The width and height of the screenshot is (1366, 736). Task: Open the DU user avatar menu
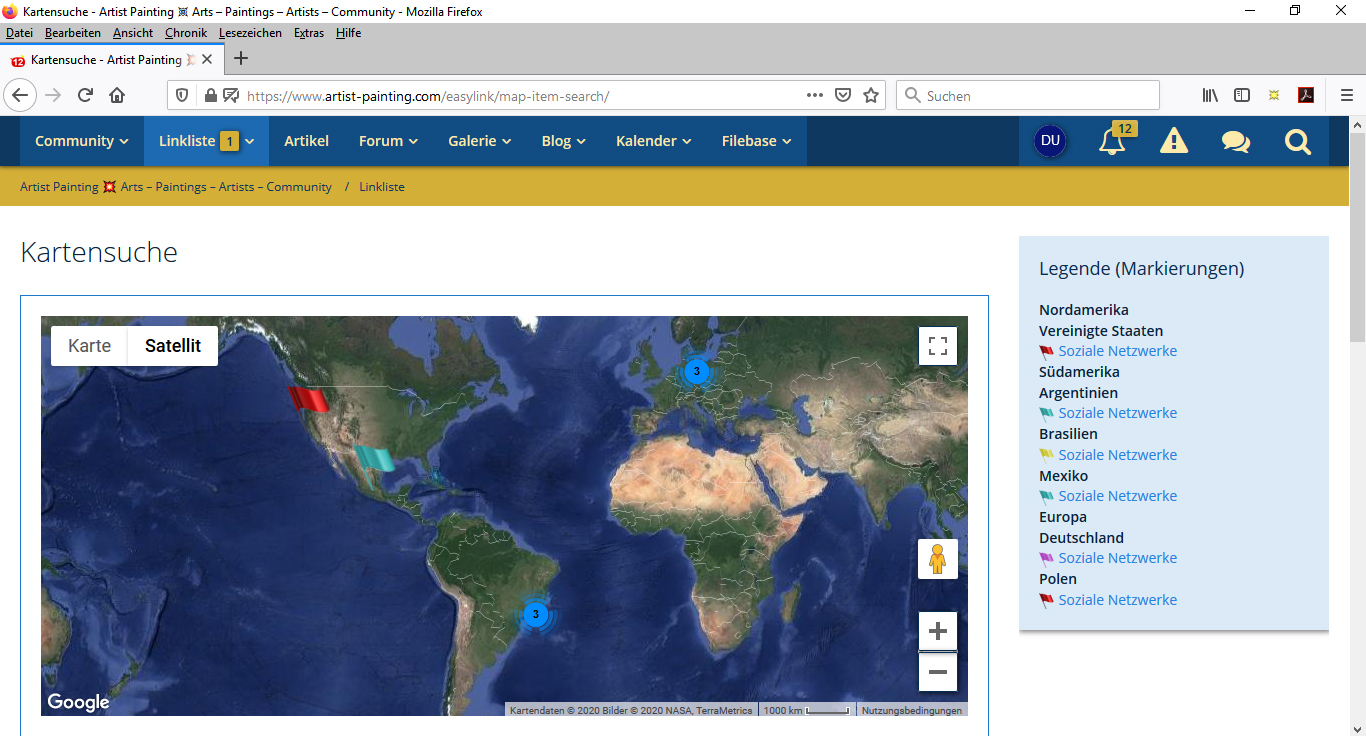[1050, 141]
